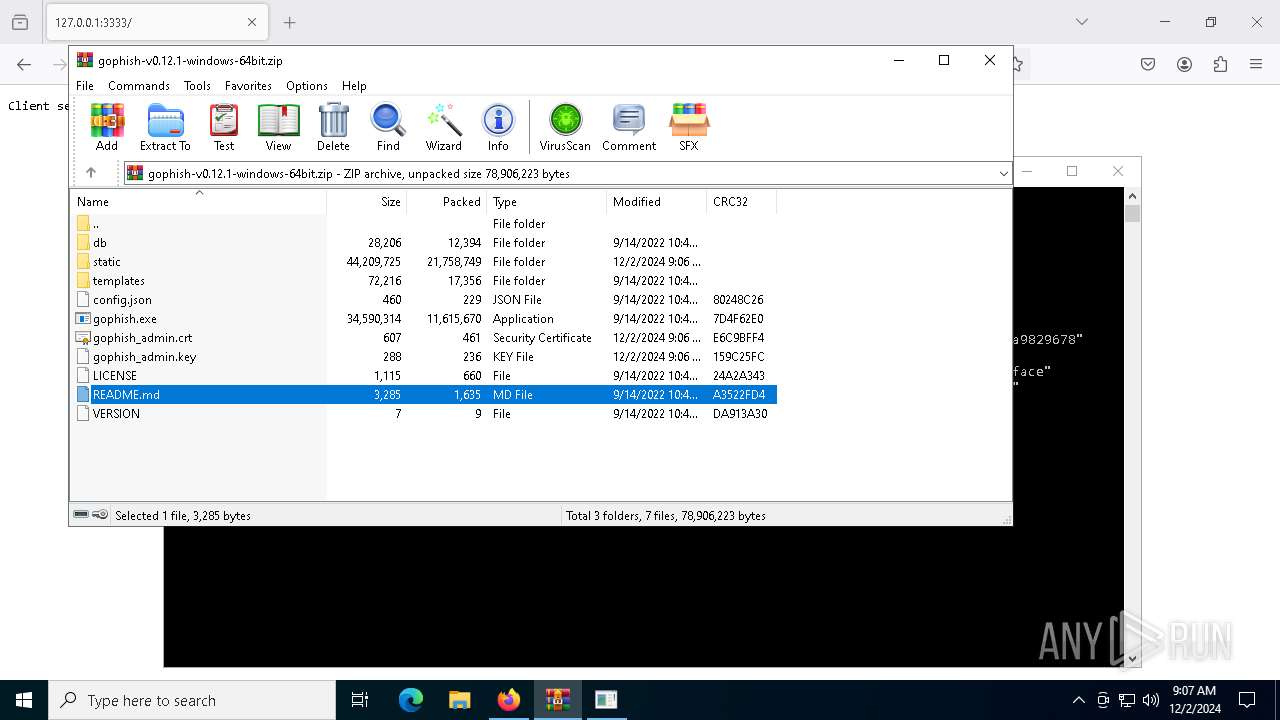Expand the archive path dropdown arrow

(1003, 174)
